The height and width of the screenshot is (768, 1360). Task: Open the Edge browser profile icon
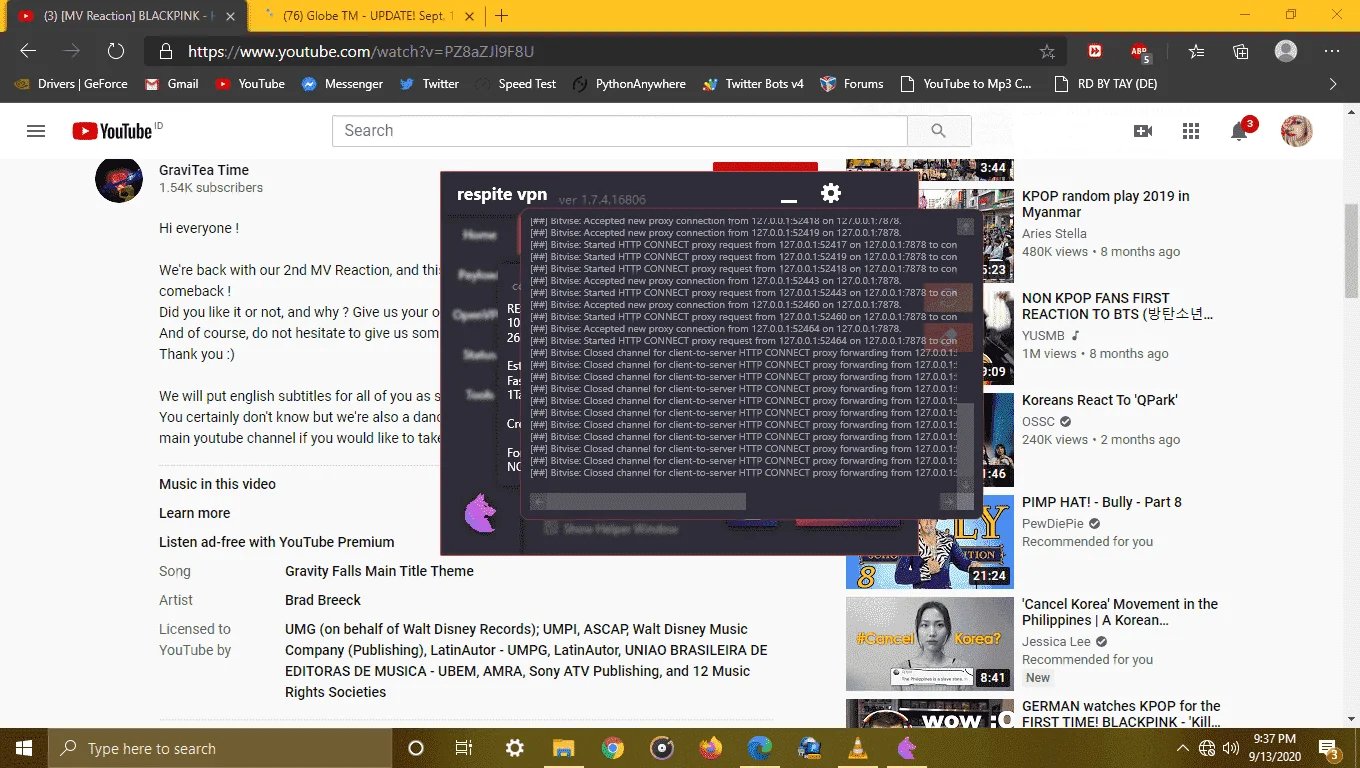point(1286,51)
